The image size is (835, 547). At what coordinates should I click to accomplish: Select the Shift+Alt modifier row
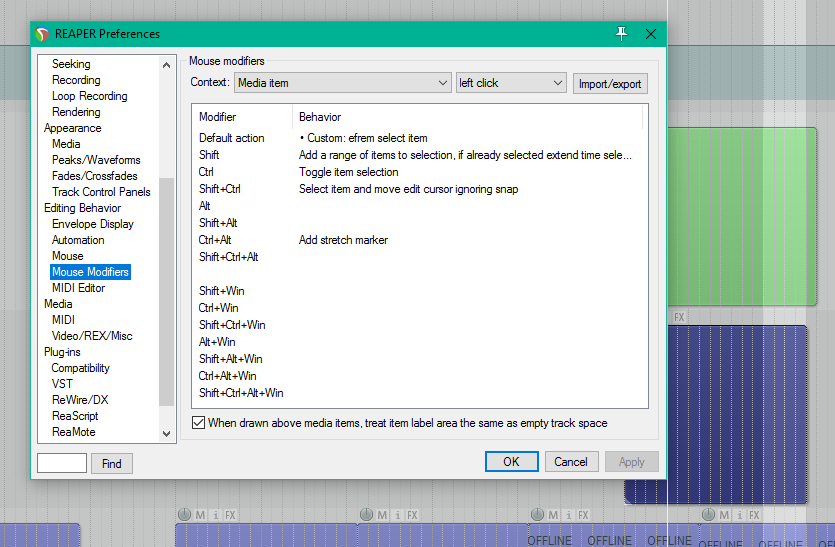[420, 223]
